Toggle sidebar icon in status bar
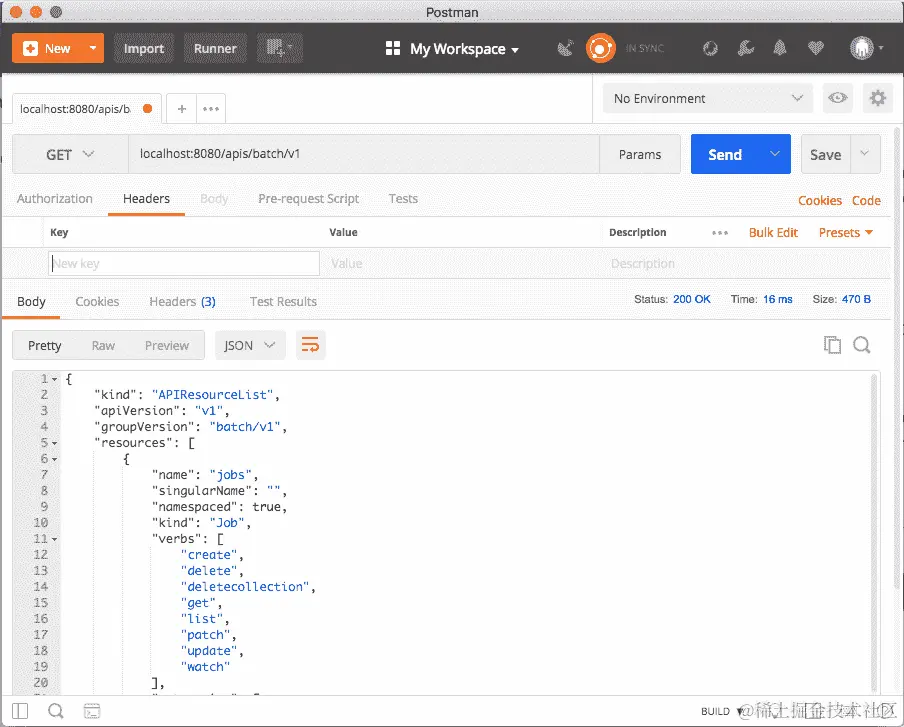 pos(20,711)
